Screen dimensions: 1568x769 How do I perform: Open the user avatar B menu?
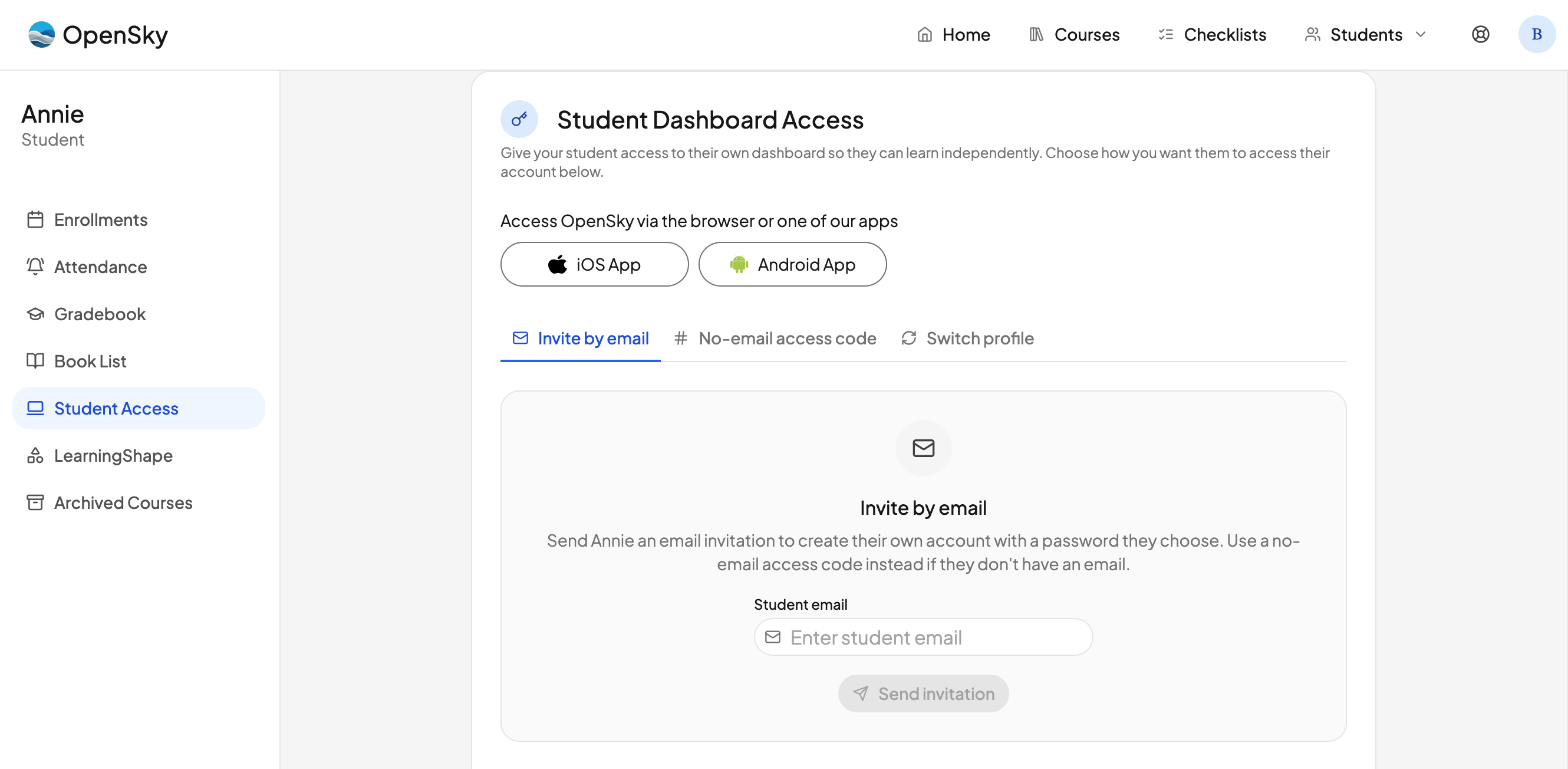point(1536,34)
